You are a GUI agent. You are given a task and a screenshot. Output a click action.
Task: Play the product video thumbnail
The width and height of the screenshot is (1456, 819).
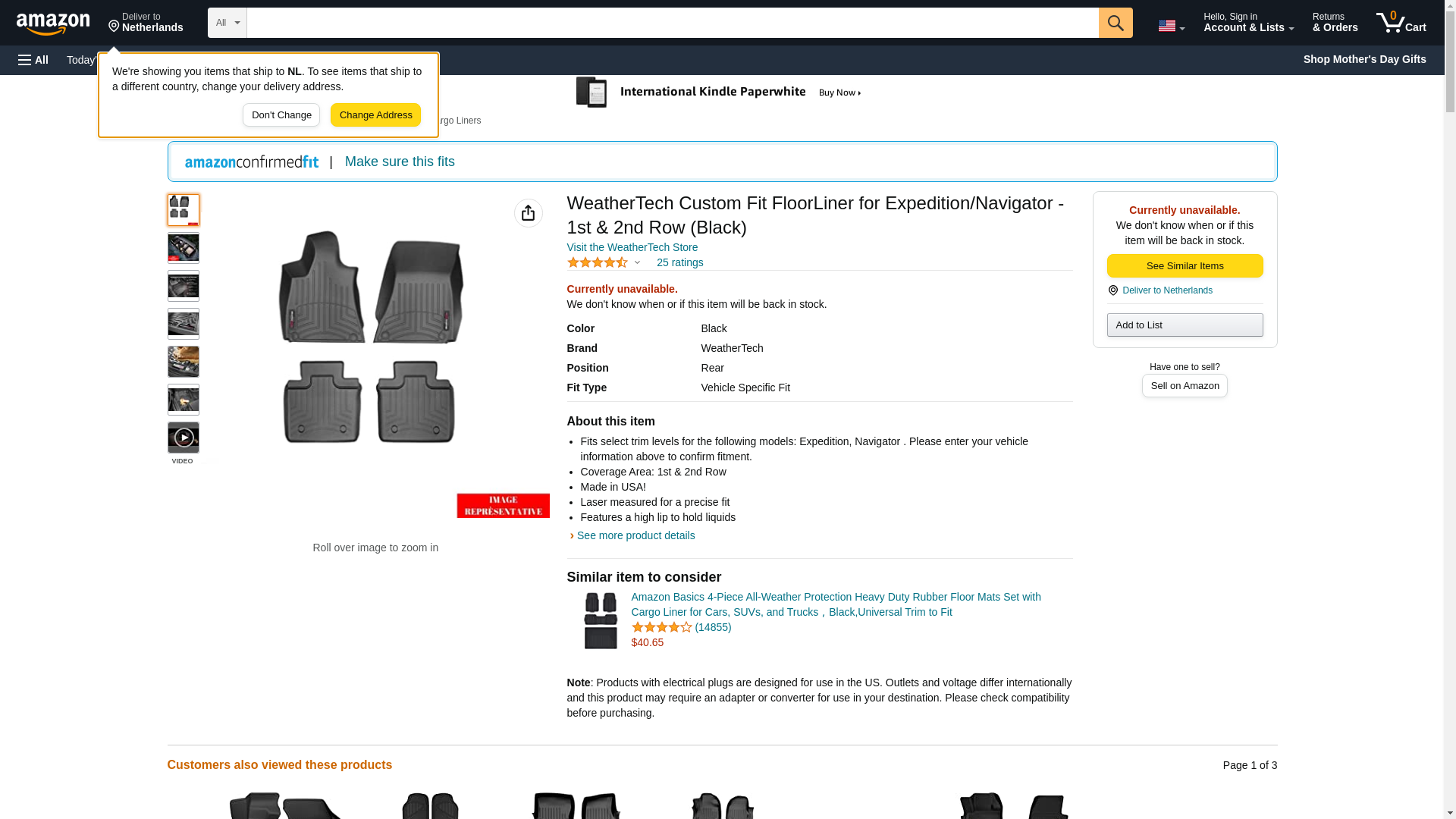click(184, 438)
